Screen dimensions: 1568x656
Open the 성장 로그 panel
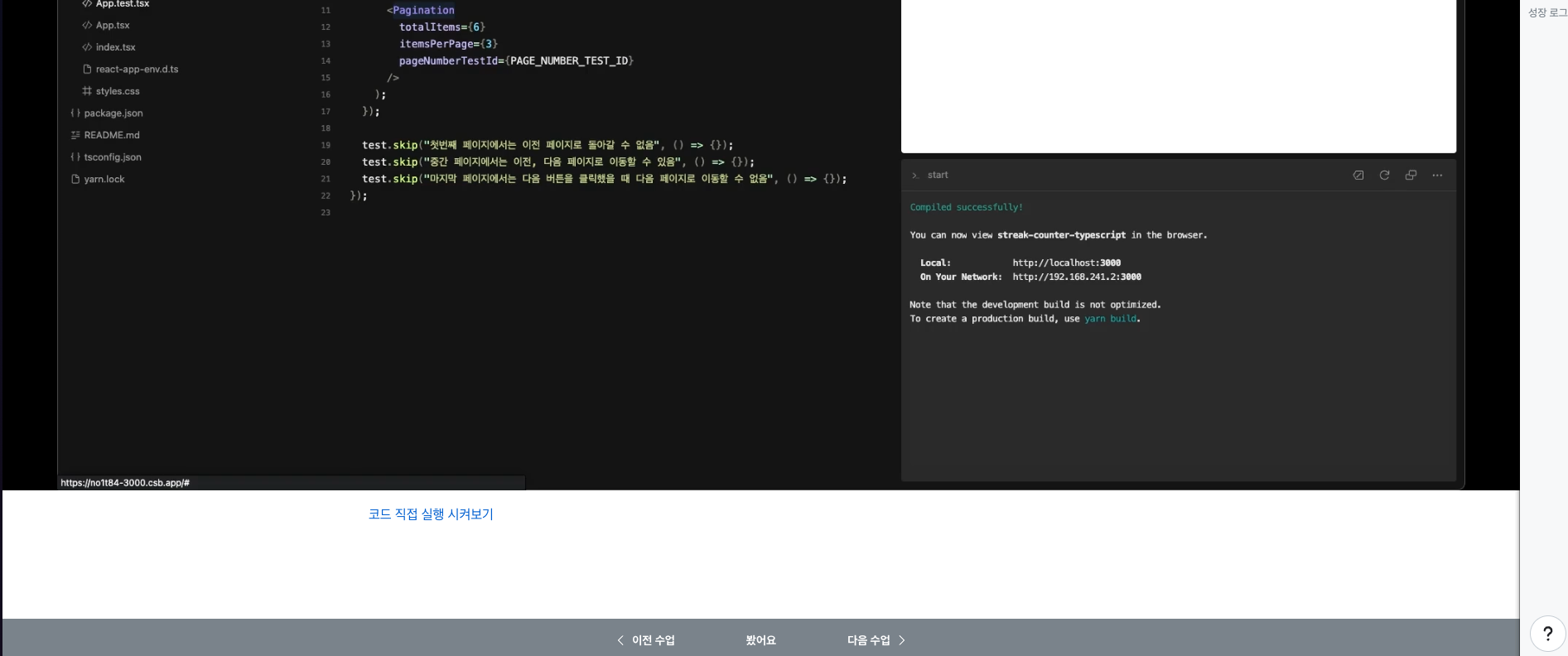pyautogui.click(x=1546, y=12)
